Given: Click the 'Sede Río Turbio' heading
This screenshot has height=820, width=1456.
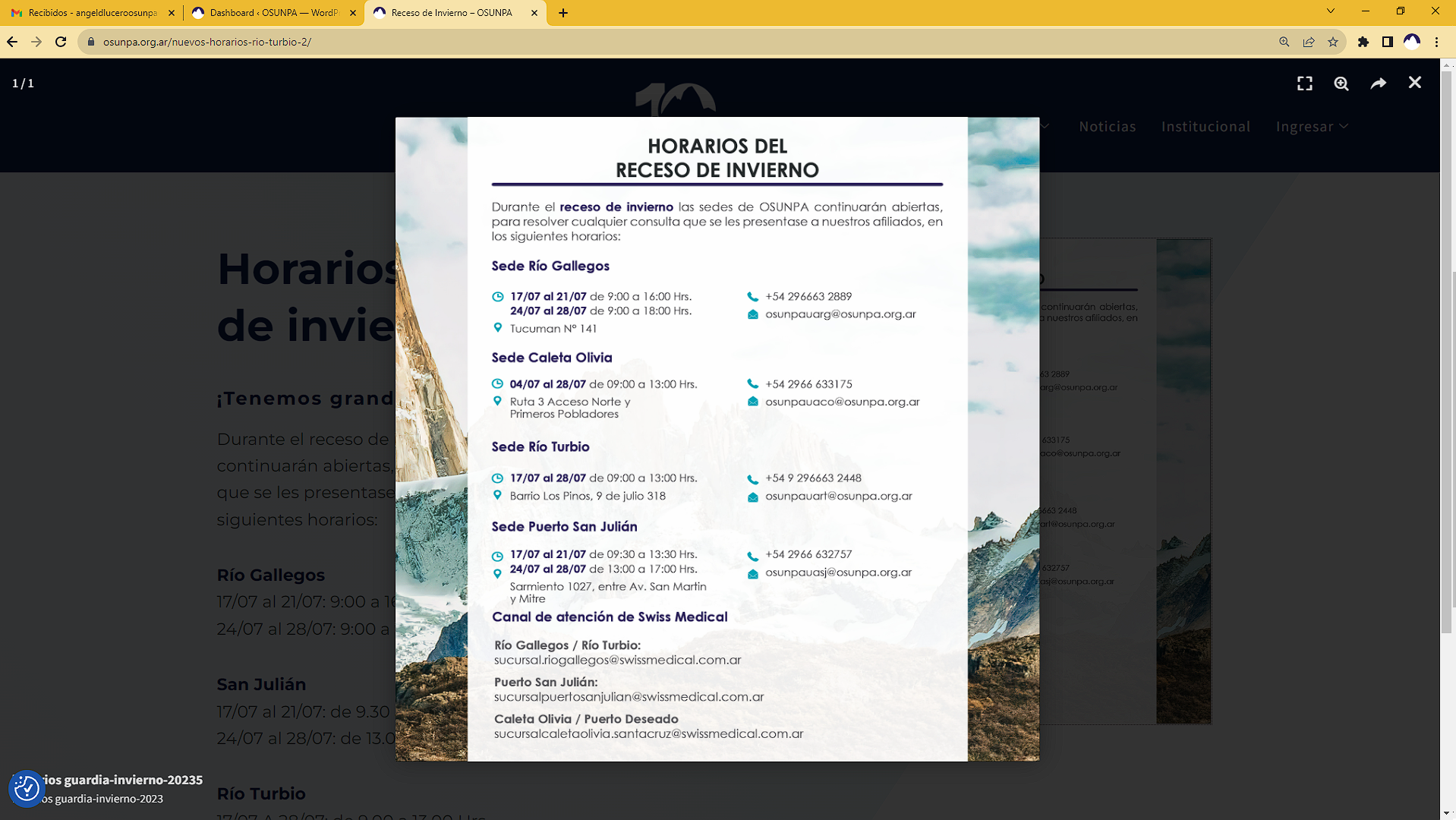Looking at the screenshot, I should (540, 446).
